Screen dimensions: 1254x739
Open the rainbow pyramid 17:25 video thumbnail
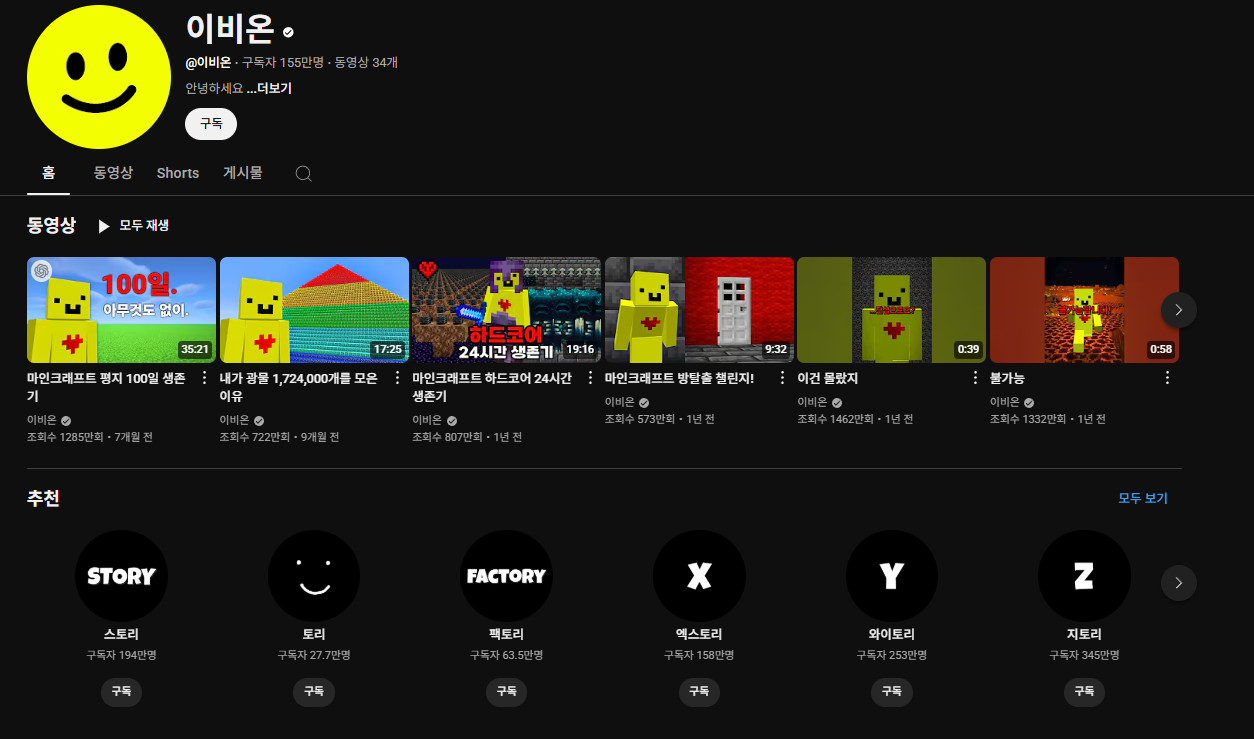(314, 310)
